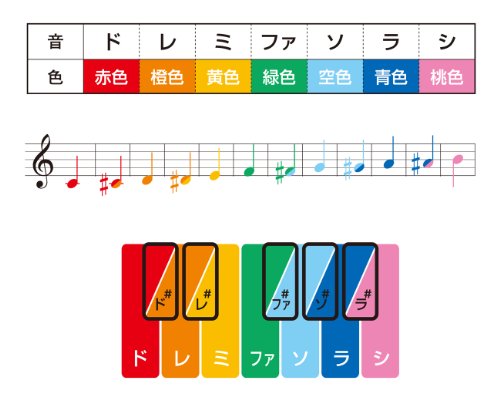Image resolution: width=500 pixels, height=400 pixels.
Task: Select the 緑色 green swatch cell
Action: point(279,77)
